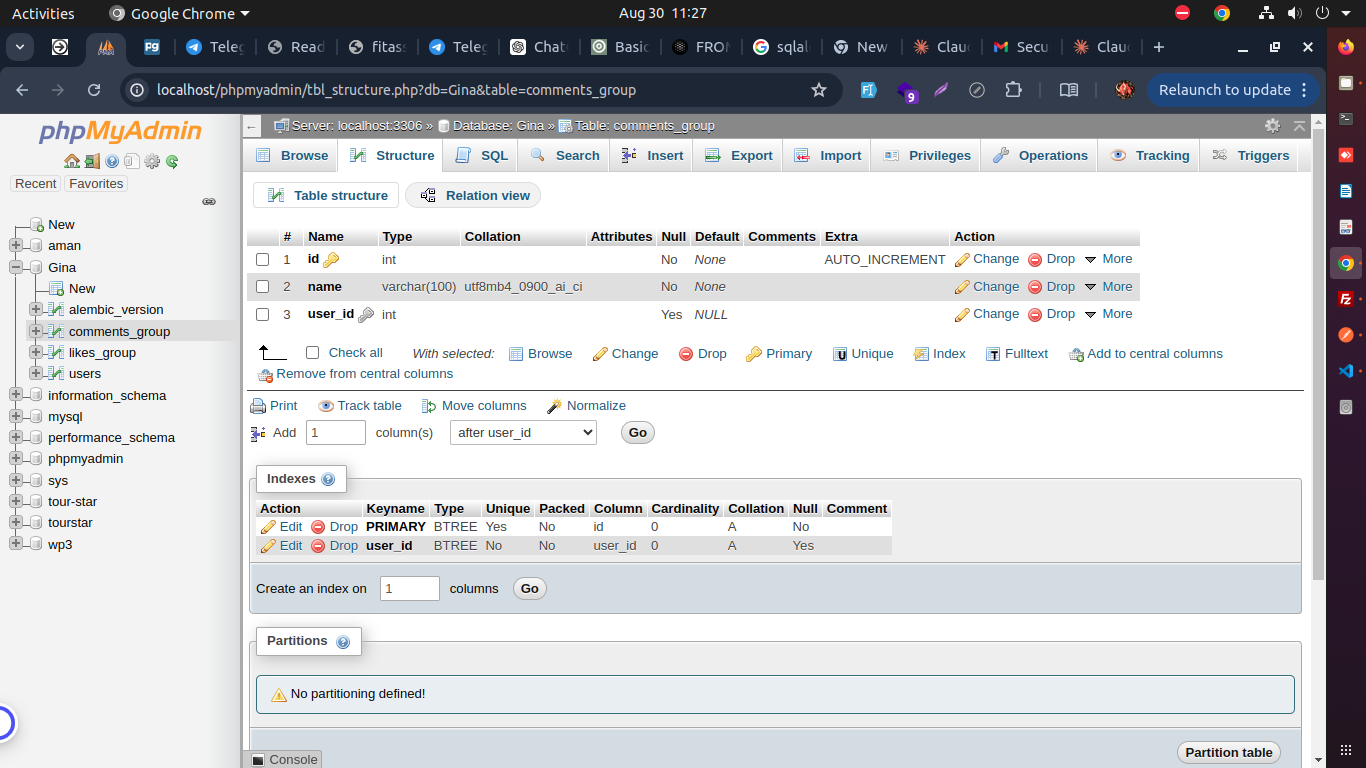Screen dimensions: 1366x768
Task: Click the chain link icon in sidebar
Action: point(209,201)
